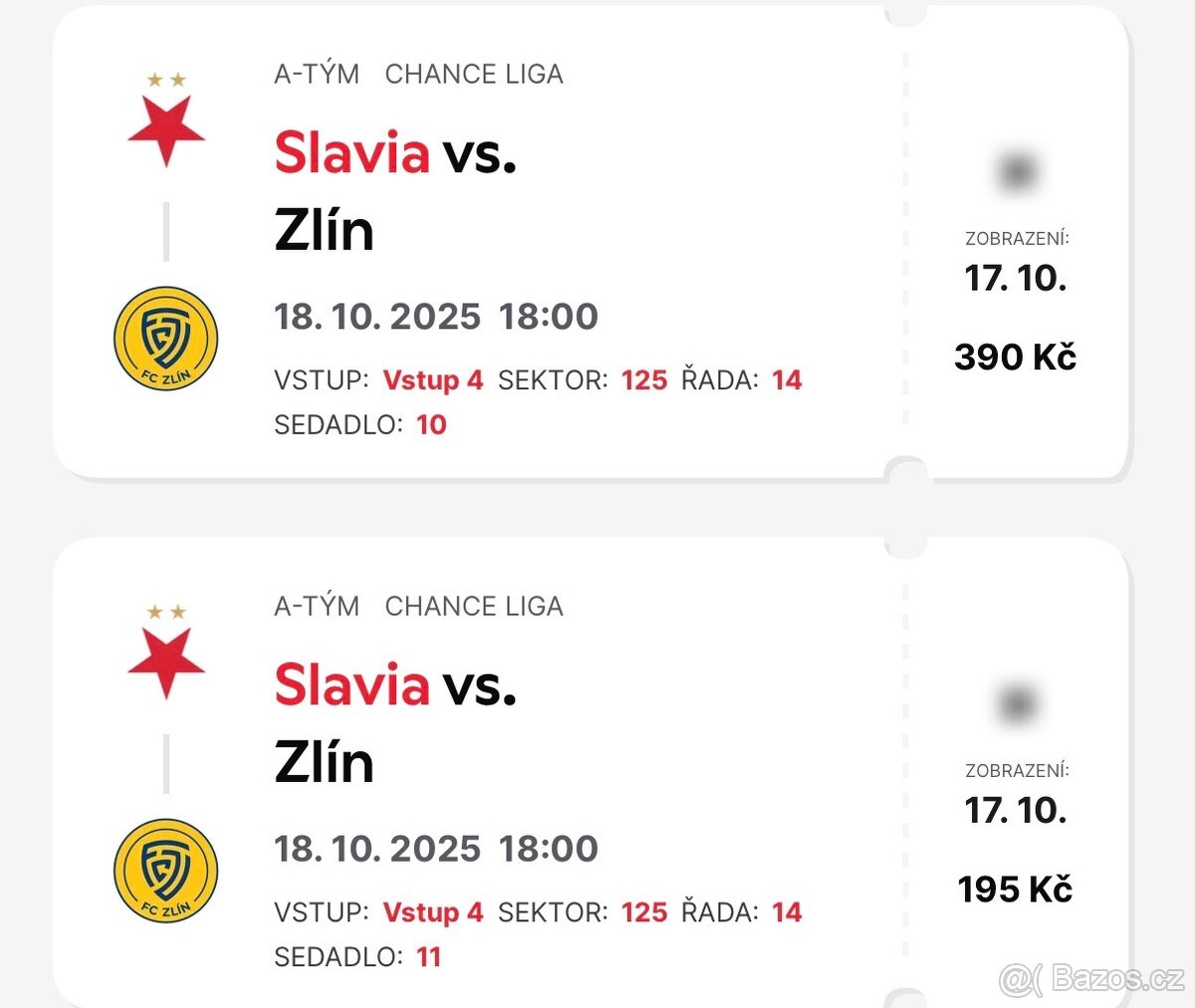Click the blurred icon above the 390 Kč price
This screenshot has width=1195, height=1008.
(x=1017, y=172)
